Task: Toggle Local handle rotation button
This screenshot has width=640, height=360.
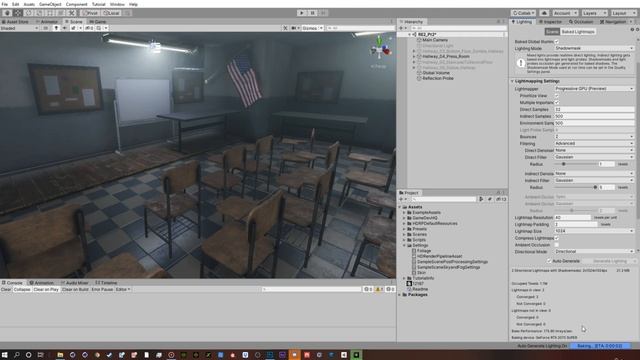Action: (111, 13)
